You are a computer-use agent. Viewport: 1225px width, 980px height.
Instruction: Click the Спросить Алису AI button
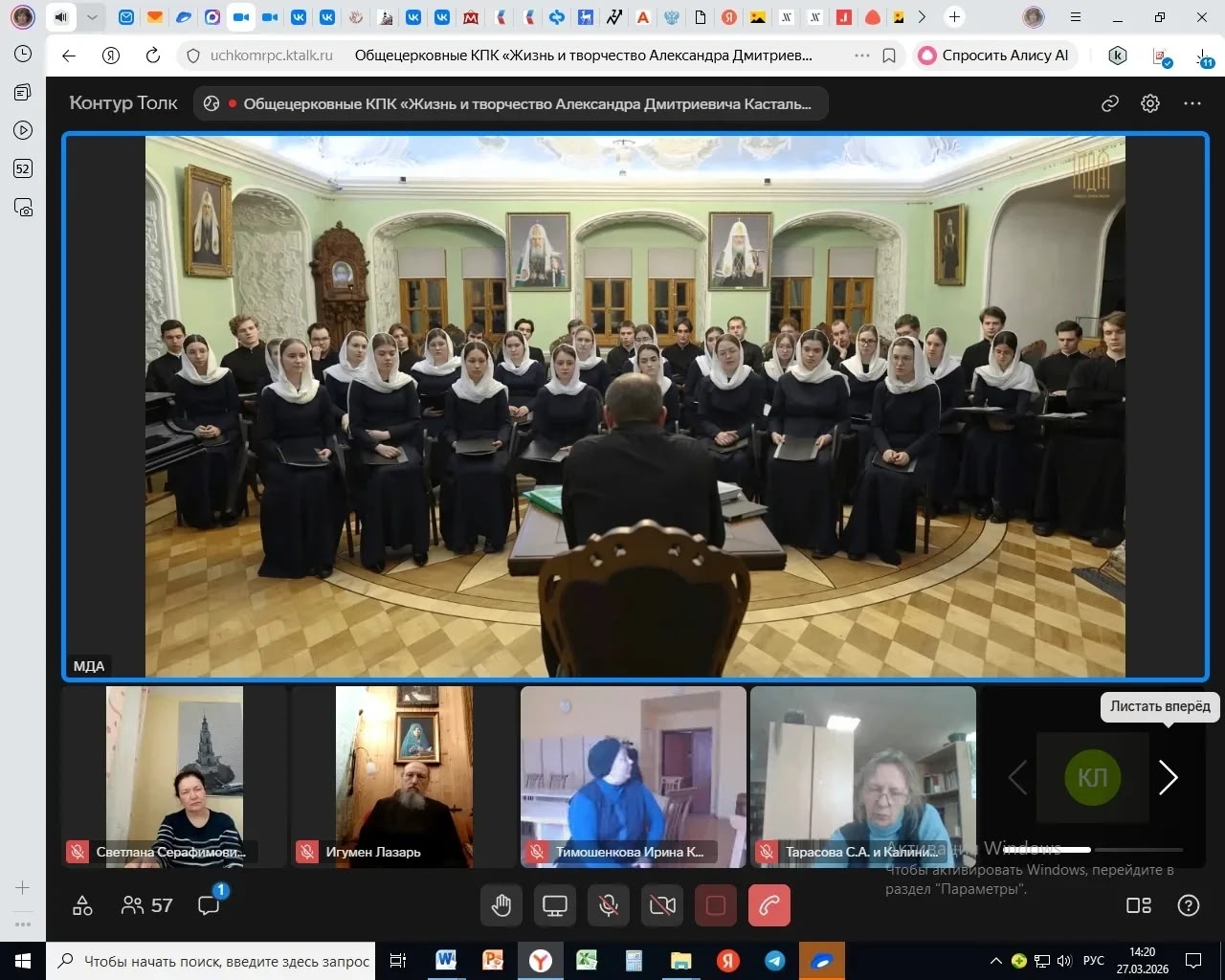tap(995, 56)
